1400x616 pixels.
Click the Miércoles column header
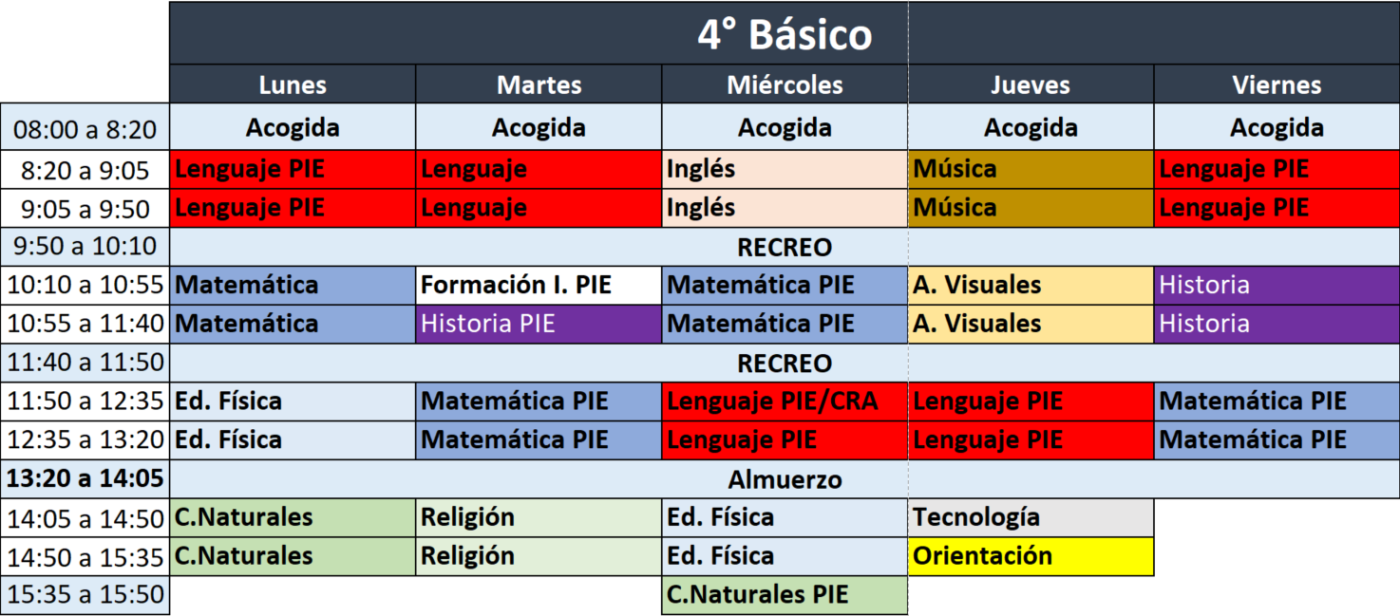coord(784,85)
